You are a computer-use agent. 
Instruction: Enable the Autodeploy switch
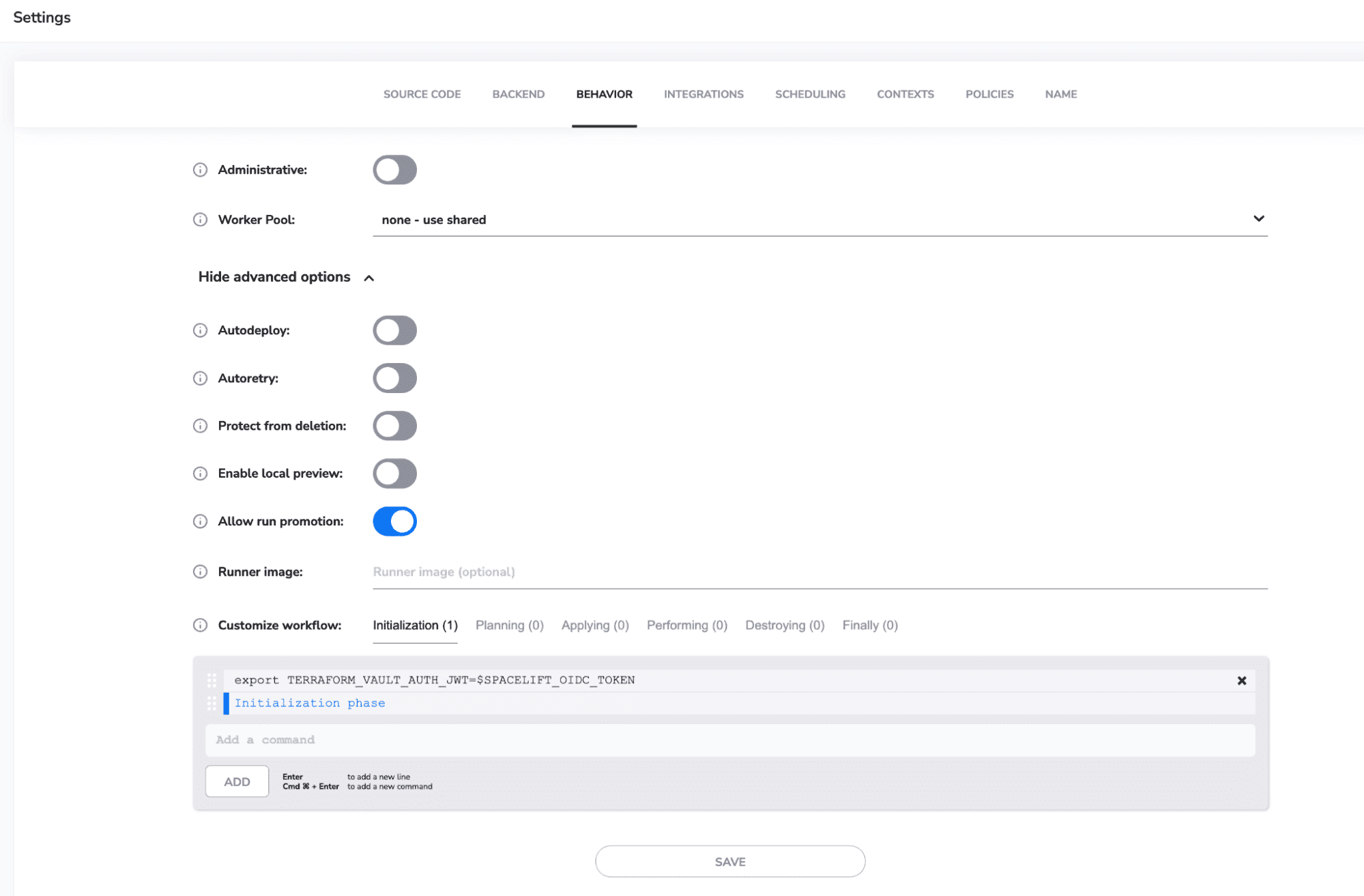pyautogui.click(x=394, y=330)
